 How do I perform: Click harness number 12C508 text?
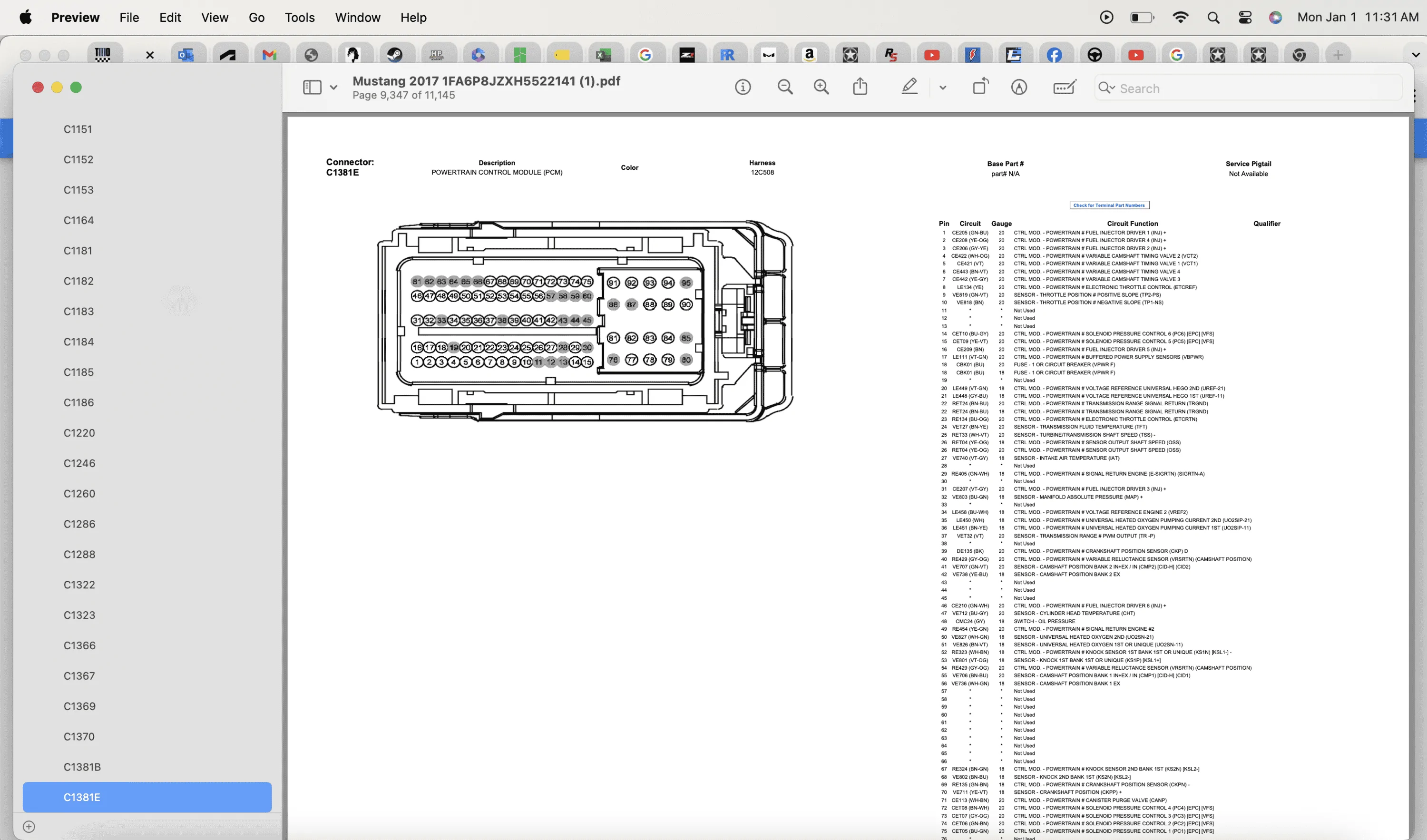tap(762, 172)
